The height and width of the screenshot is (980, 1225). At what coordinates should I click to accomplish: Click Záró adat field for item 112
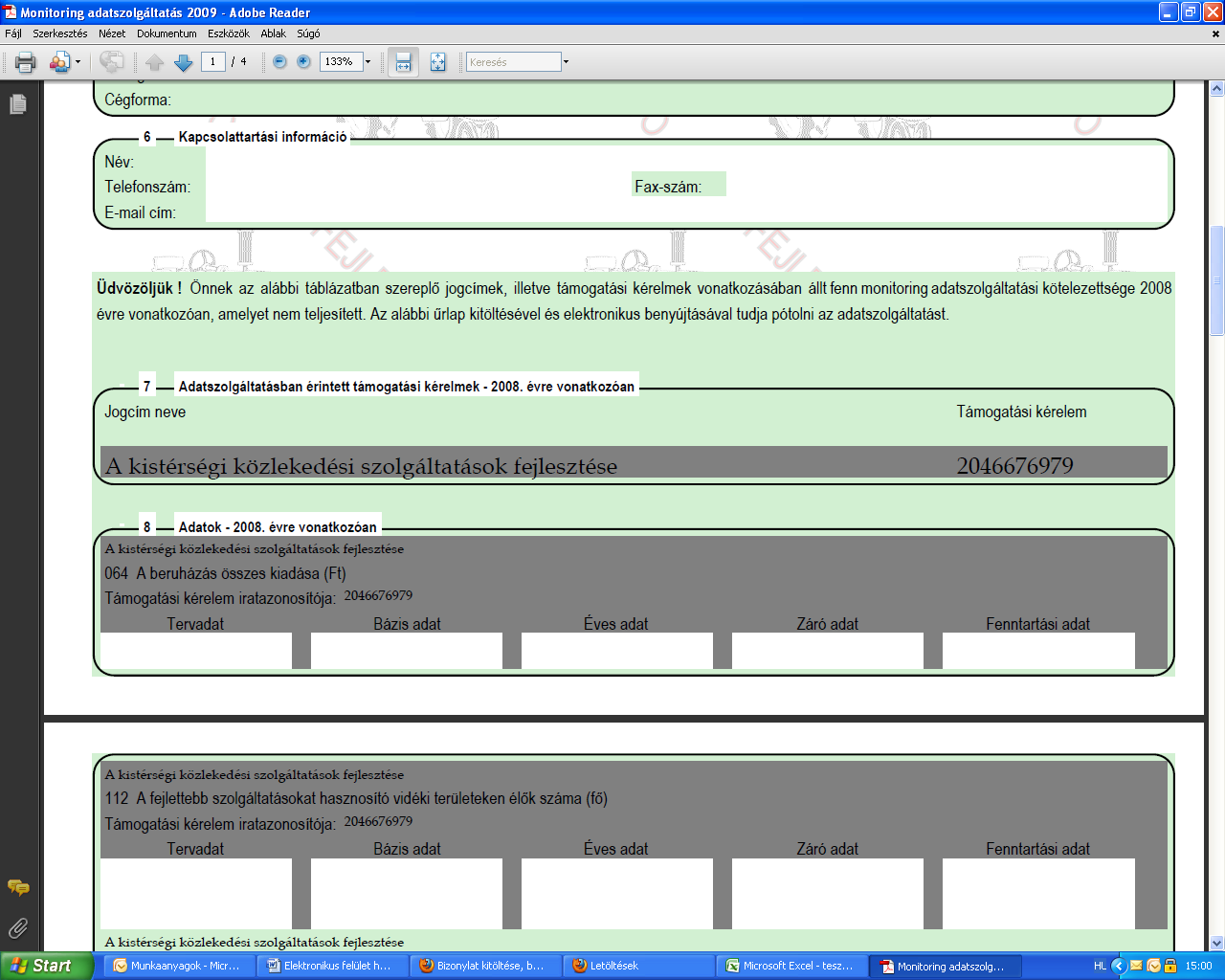click(828, 894)
